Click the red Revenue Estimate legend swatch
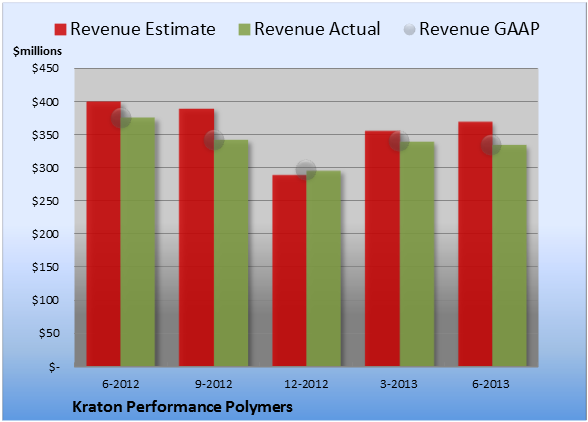 coord(60,29)
